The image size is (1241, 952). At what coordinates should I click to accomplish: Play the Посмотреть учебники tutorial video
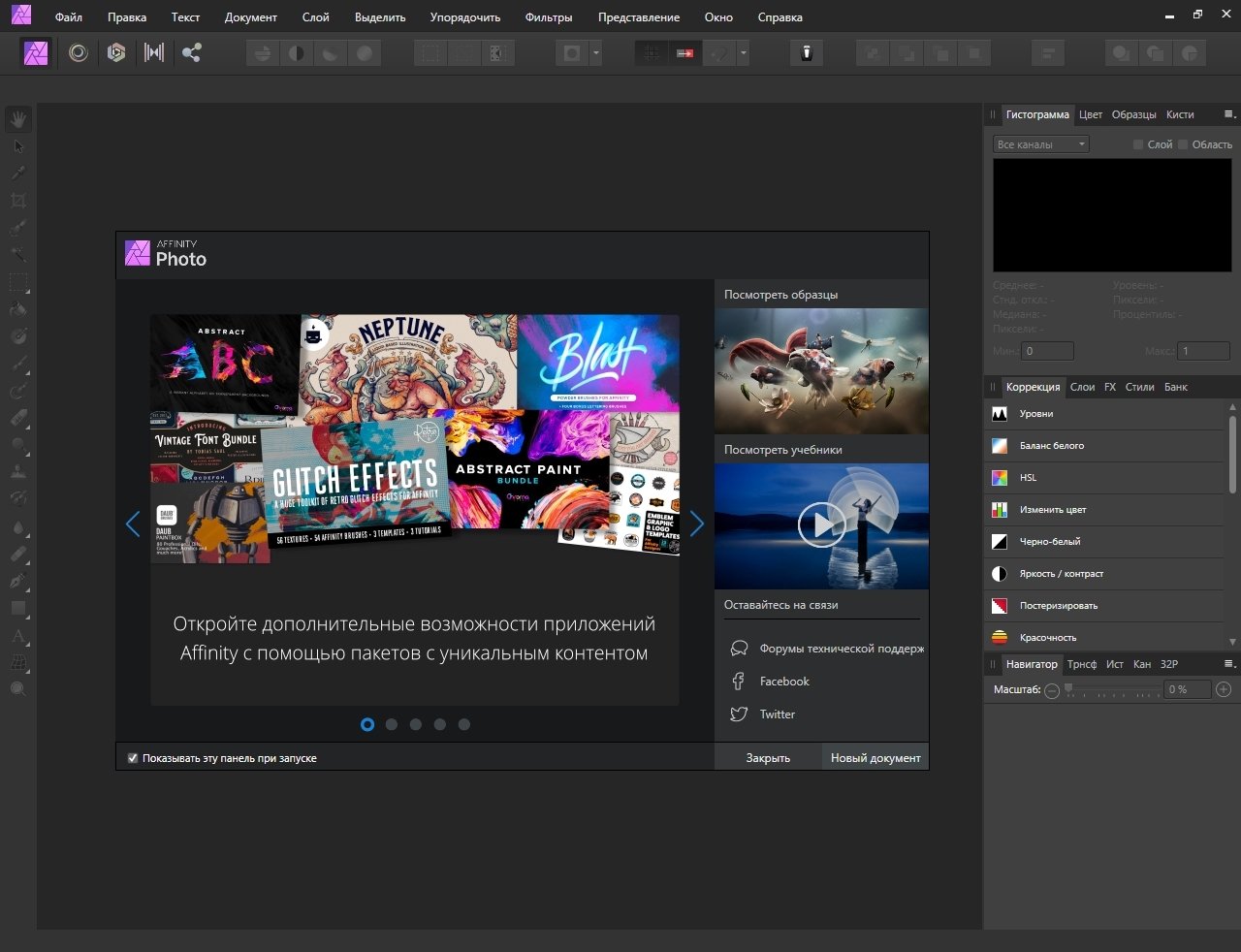pyautogui.click(x=821, y=525)
